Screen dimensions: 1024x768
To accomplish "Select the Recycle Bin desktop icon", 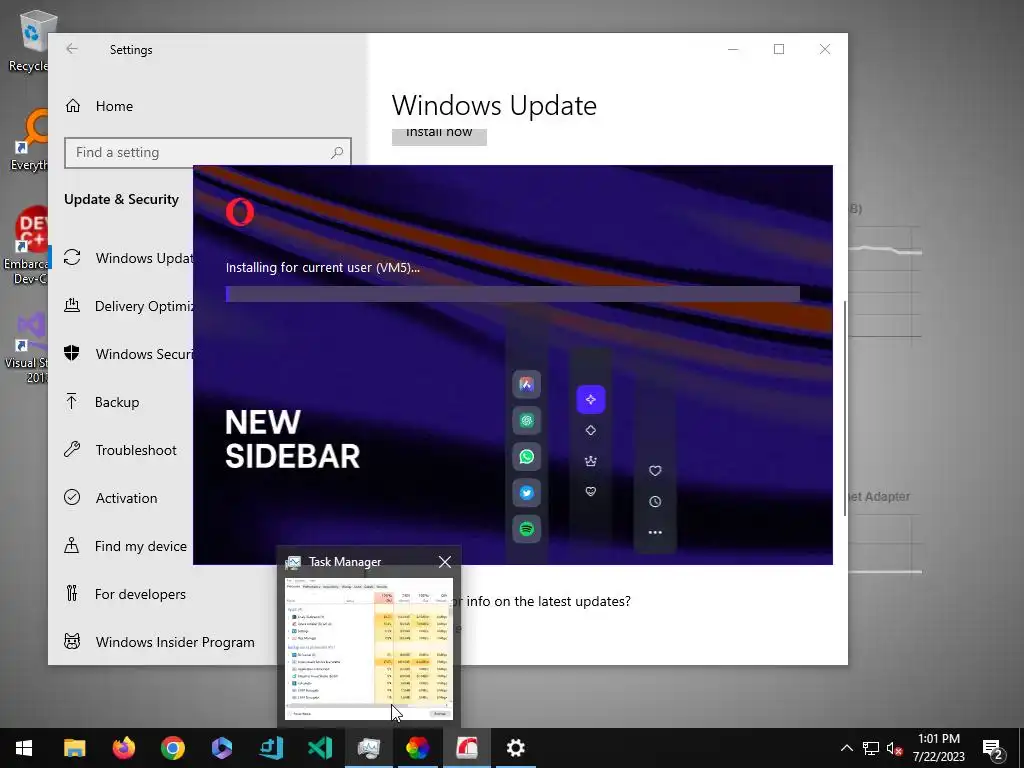I will 31,40.
